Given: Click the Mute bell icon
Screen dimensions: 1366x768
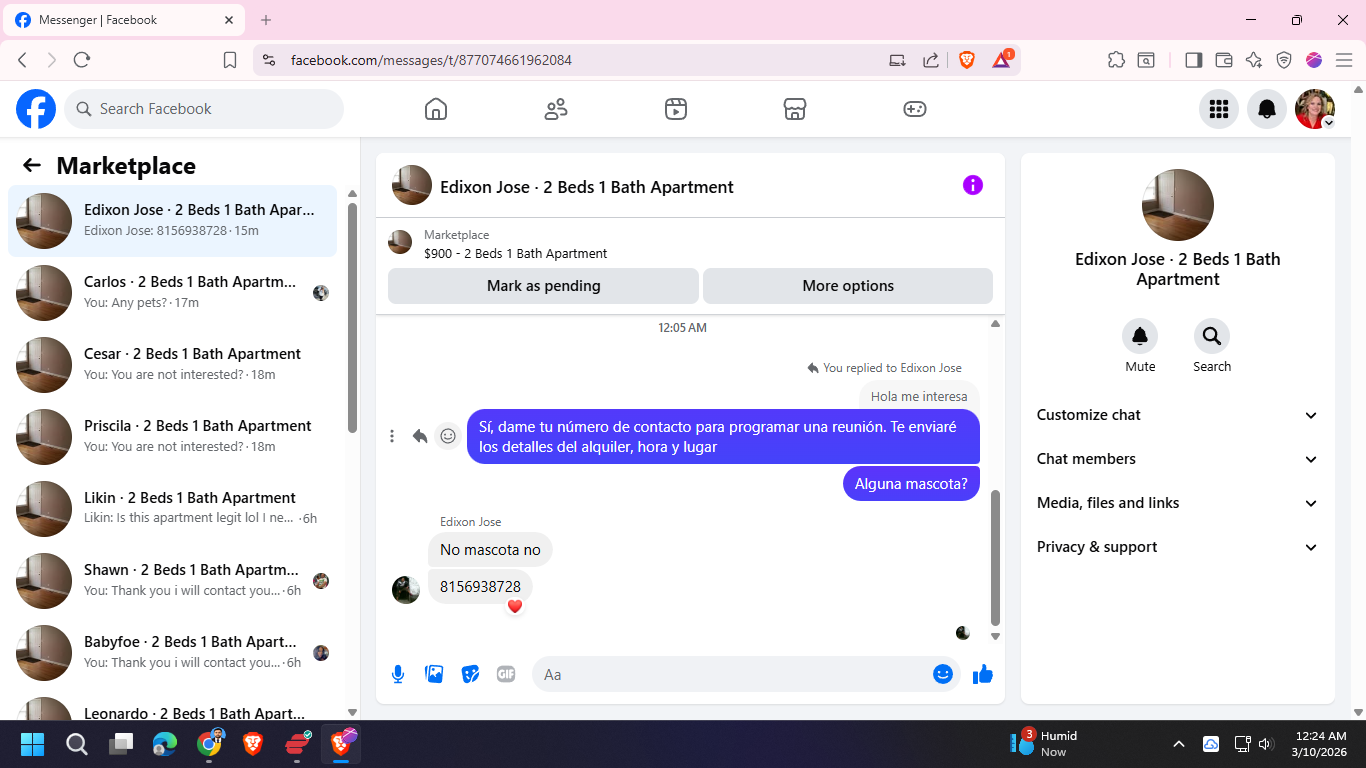Looking at the screenshot, I should (x=1140, y=336).
